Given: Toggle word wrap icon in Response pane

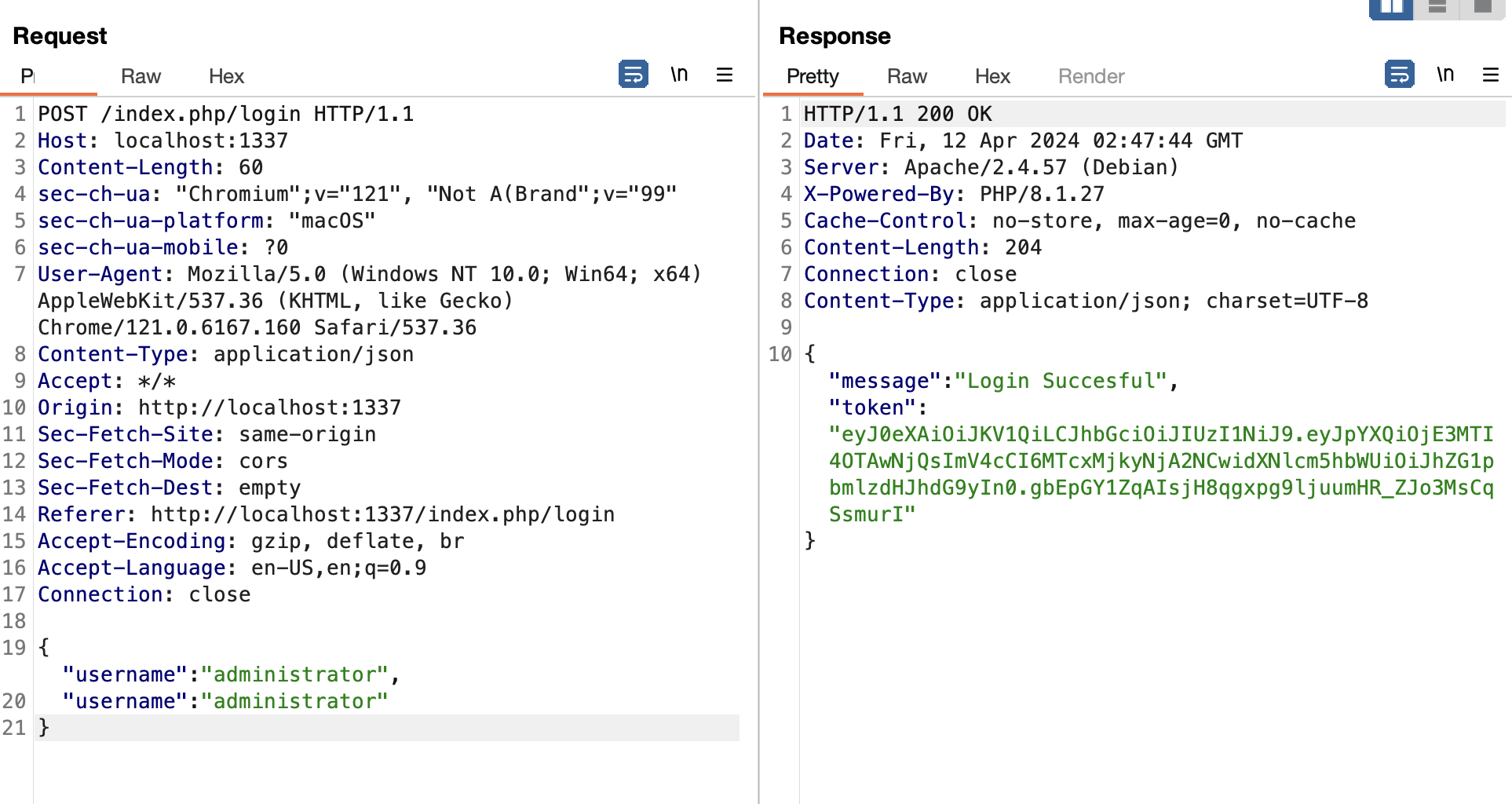Looking at the screenshot, I should [x=1399, y=75].
